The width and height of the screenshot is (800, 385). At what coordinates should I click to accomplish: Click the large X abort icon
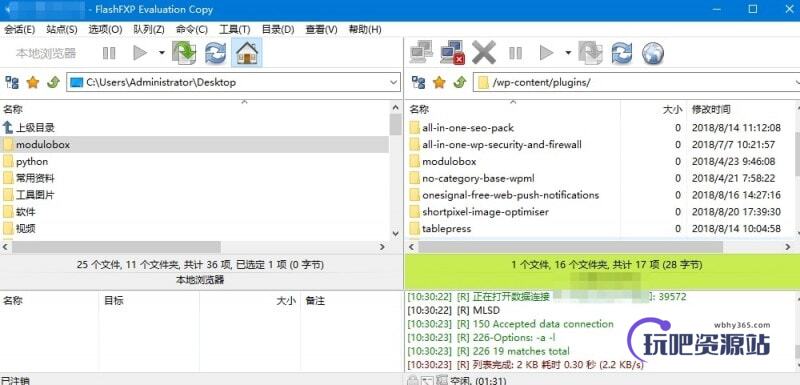click(484, 53)
